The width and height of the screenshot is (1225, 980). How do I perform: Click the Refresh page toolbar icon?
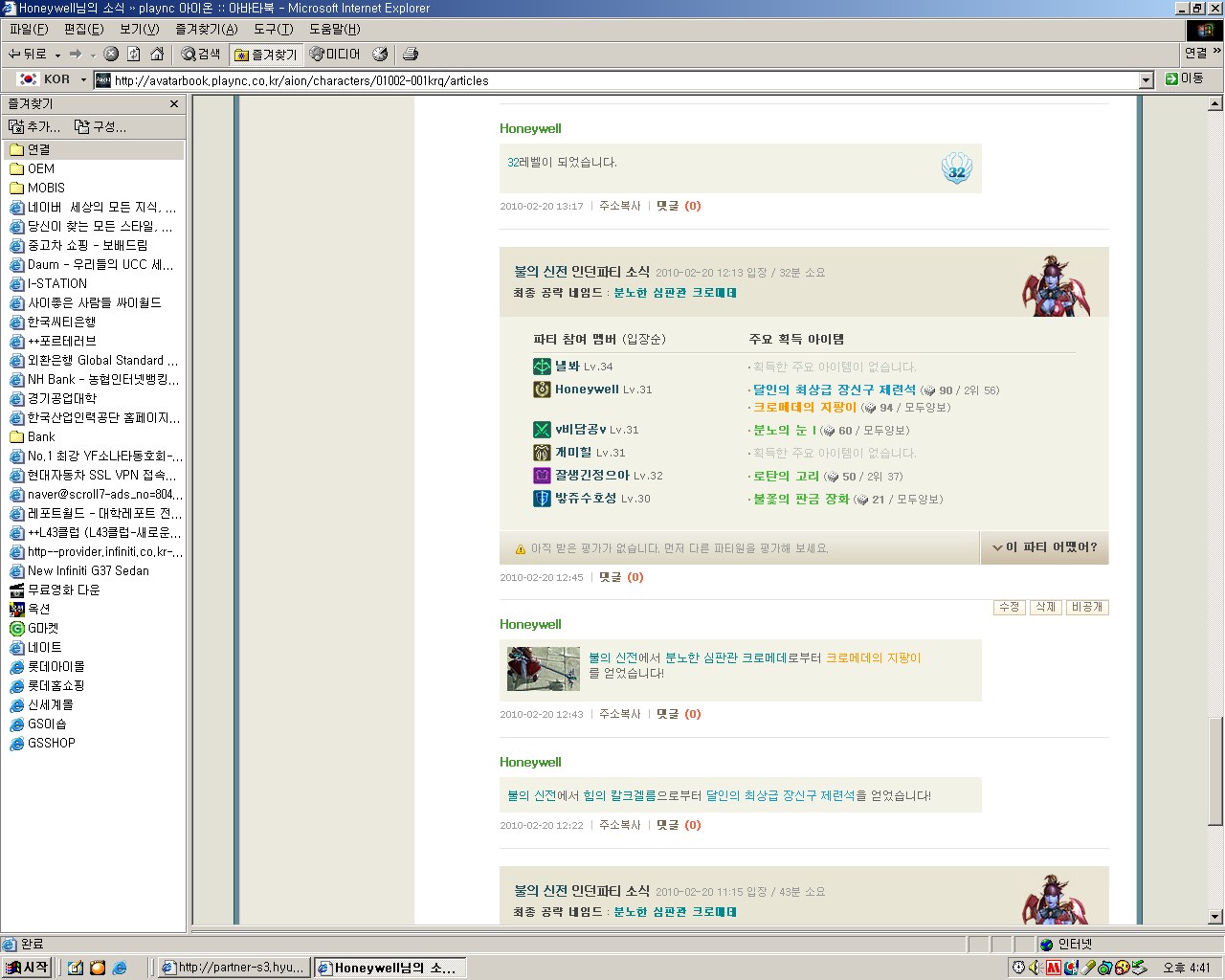pyautogui.click(x=134, y=55)
